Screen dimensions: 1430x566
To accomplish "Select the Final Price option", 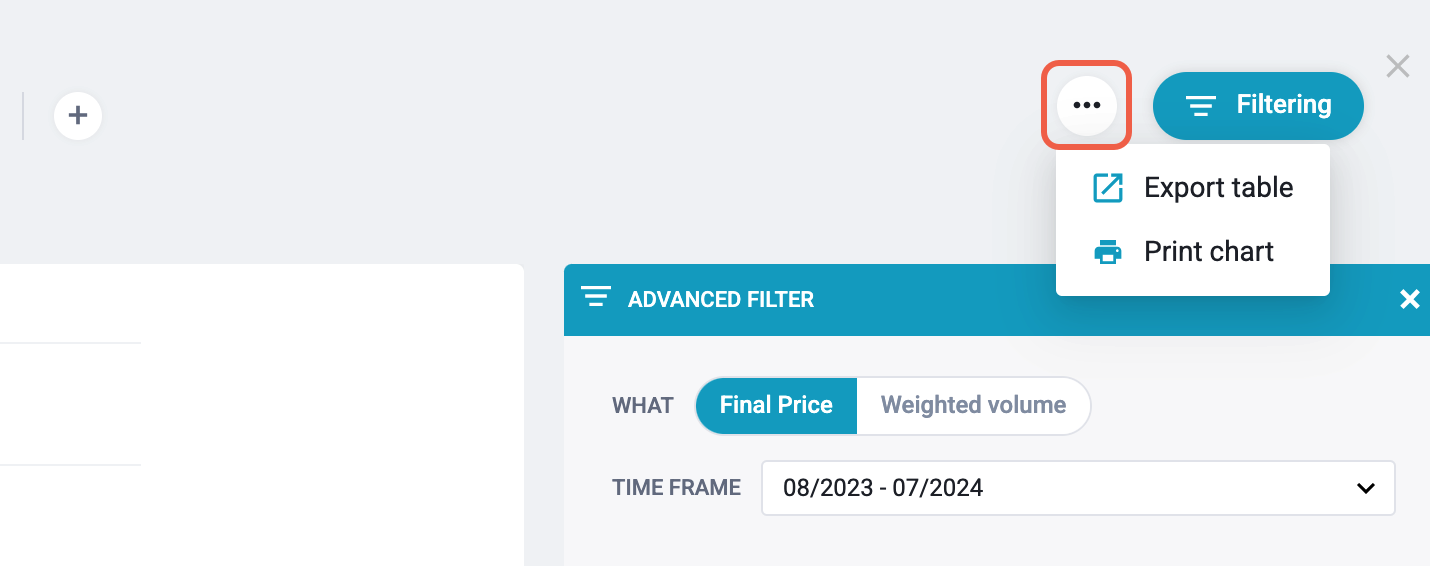I will click(776, 405).
